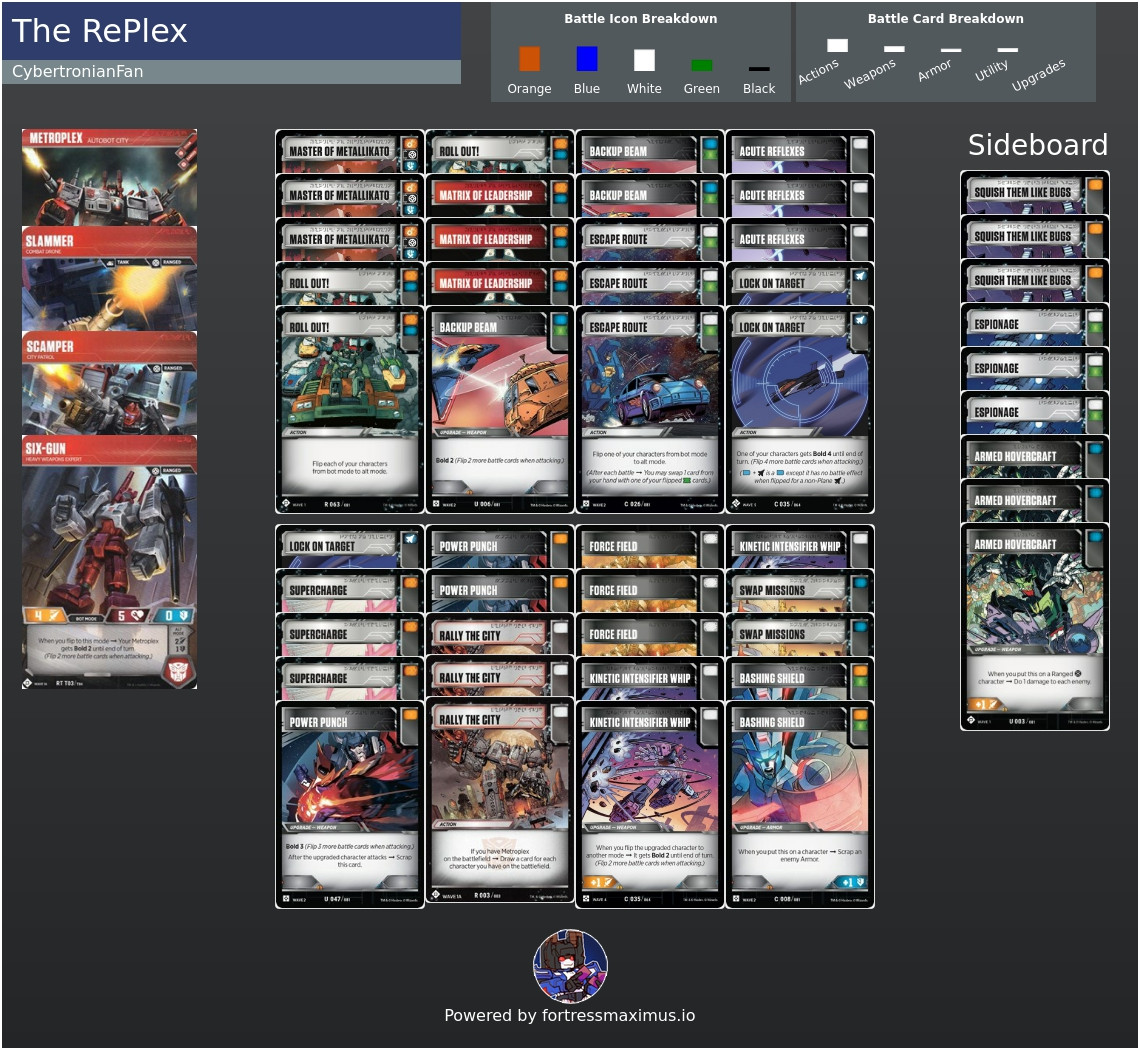Click the "Green" label under the swatch
The image size is (1140, 1050).
[702, 88]
